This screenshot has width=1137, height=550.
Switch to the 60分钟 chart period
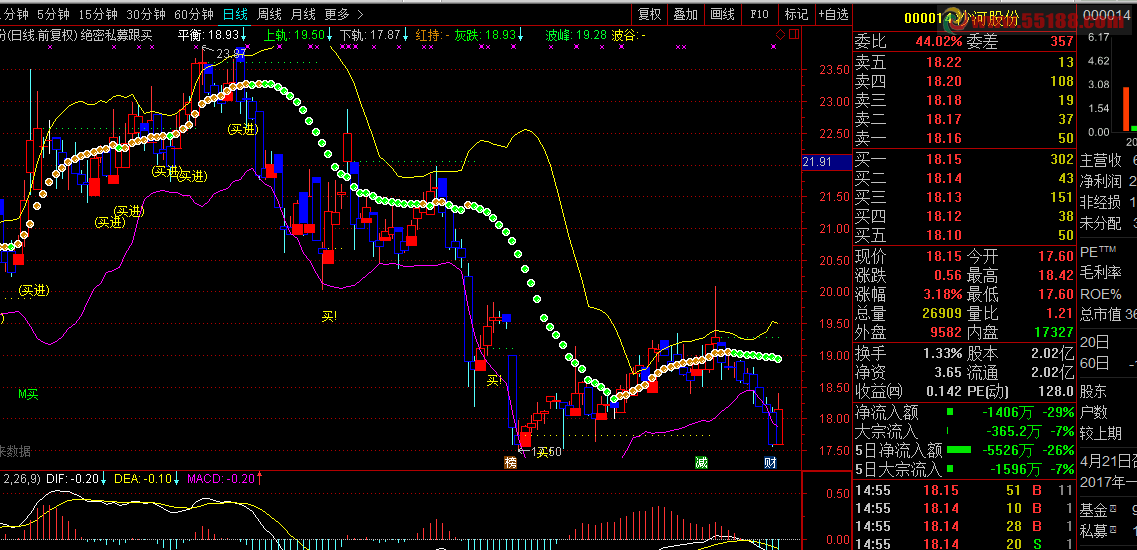pos(194,14)
